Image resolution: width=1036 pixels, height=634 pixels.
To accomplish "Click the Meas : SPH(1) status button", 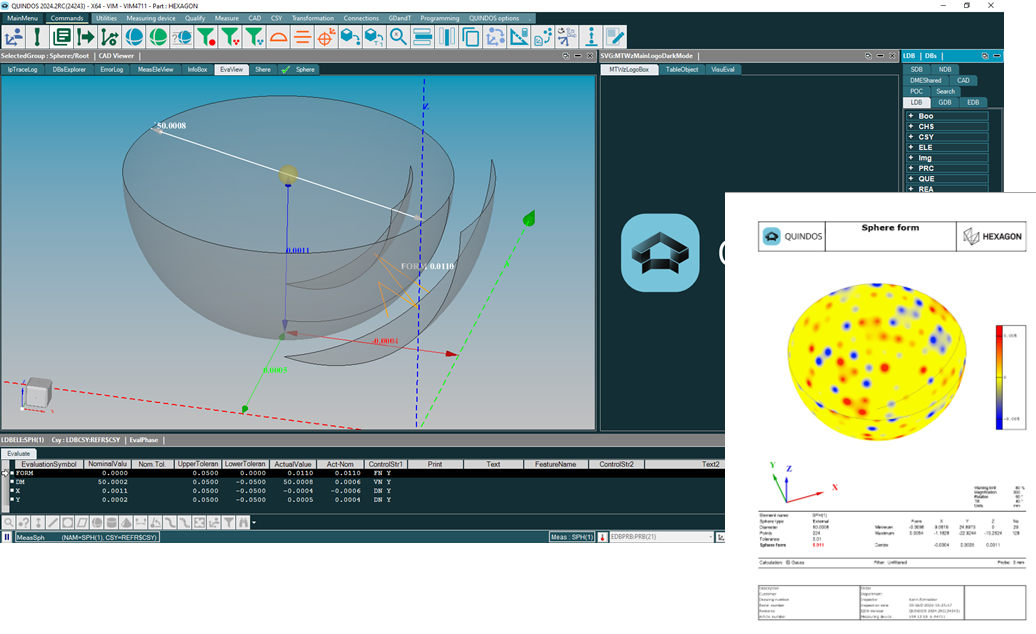I will pyautogui.click(x=572, y=538).
